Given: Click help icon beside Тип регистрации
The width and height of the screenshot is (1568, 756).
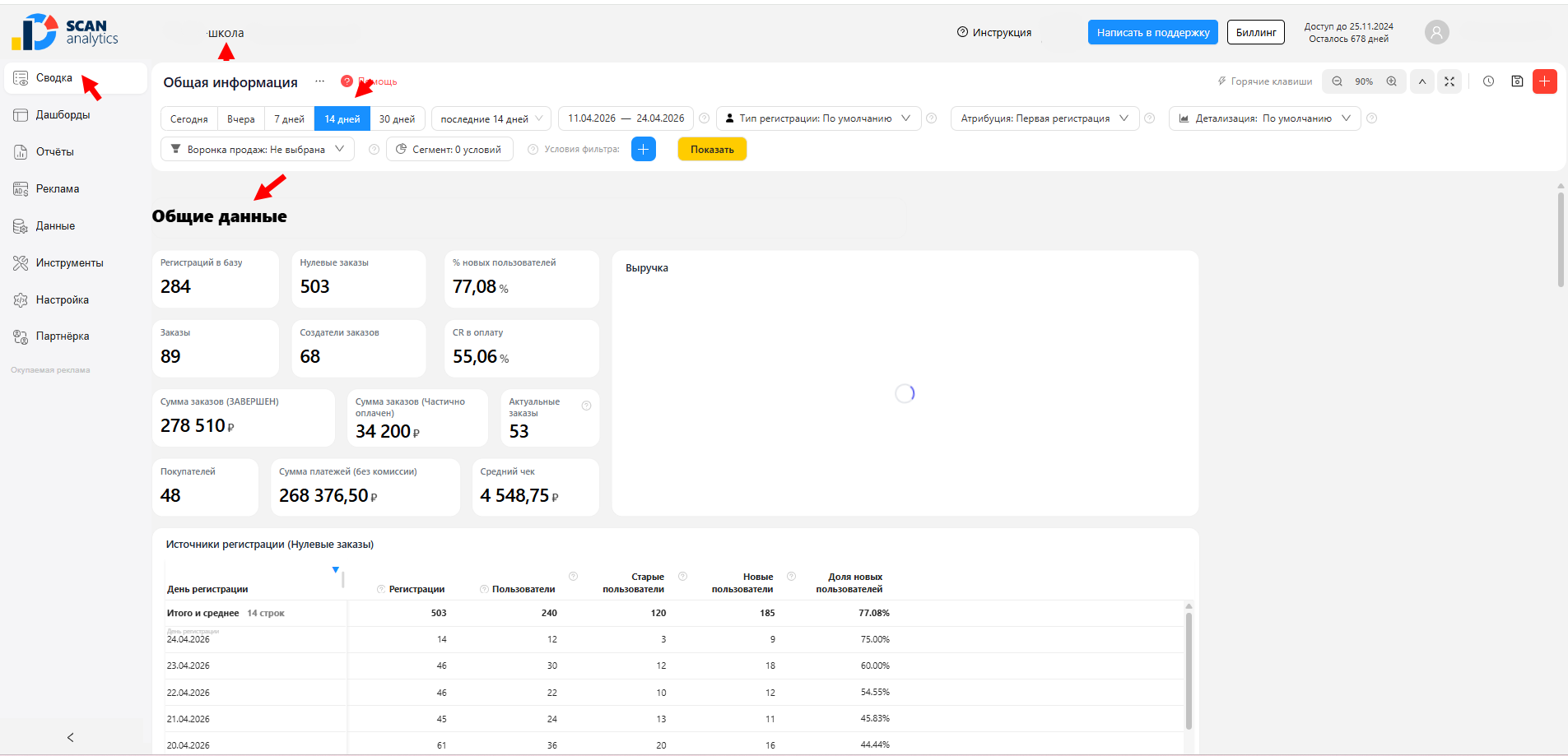Looking at the screenshot, I should 932,118.
